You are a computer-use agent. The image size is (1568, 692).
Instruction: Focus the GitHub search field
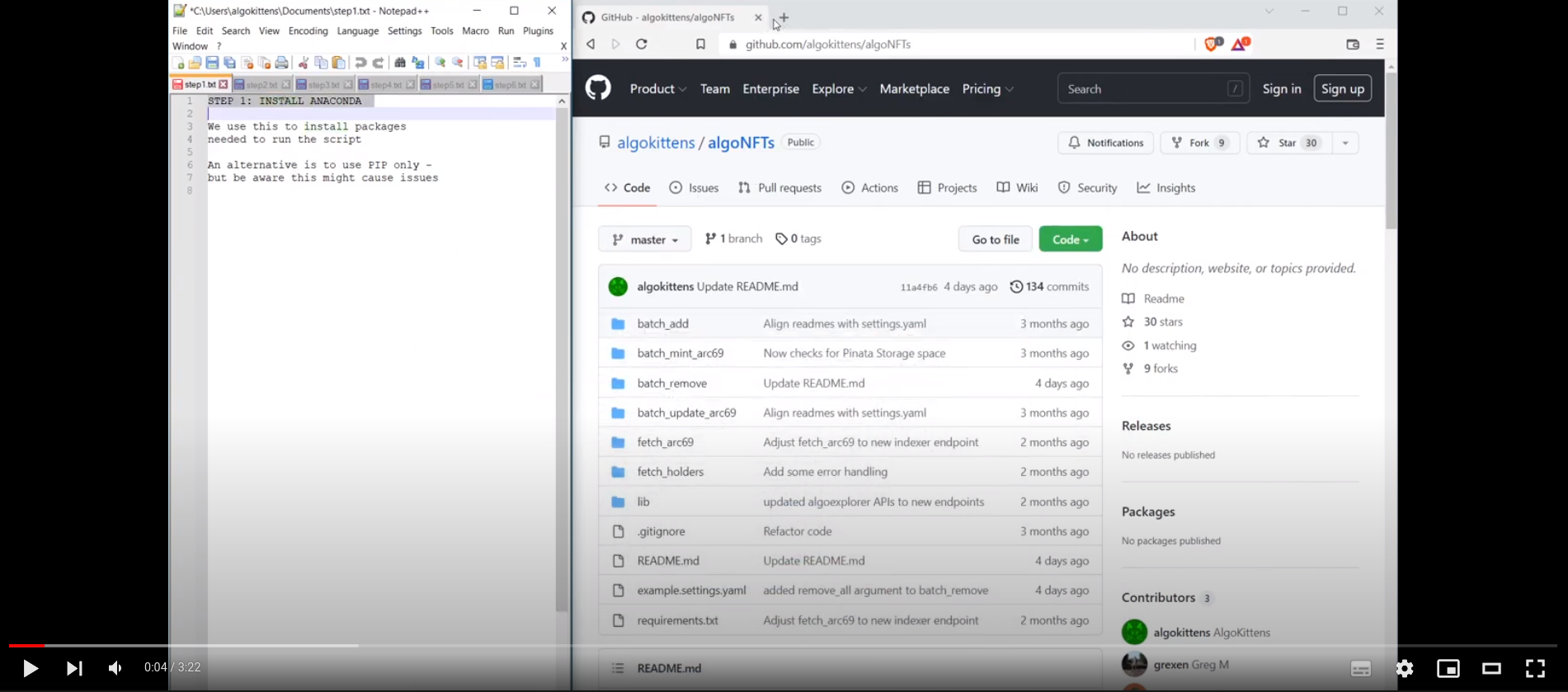pyautogui.click(x=1153, y=88)
